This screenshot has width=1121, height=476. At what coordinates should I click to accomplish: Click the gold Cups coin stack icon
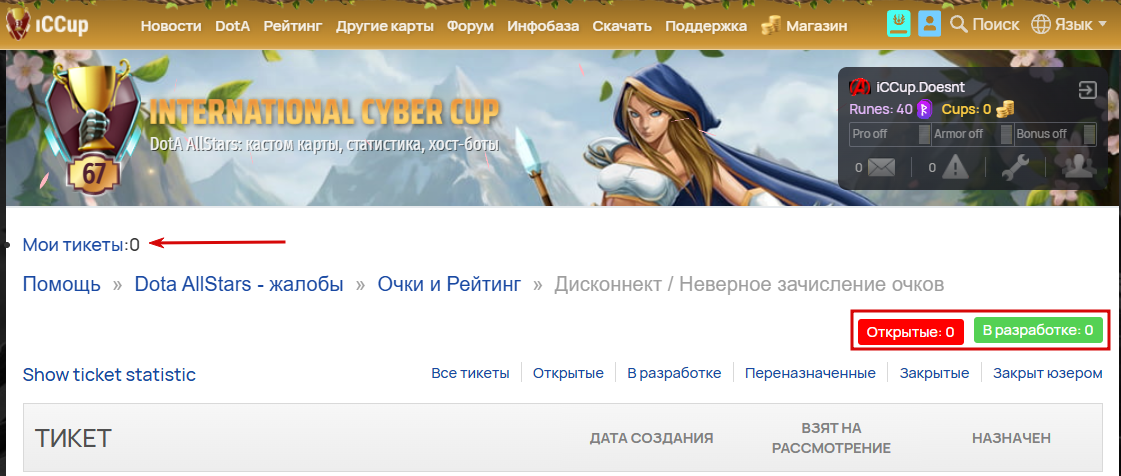1004,109
